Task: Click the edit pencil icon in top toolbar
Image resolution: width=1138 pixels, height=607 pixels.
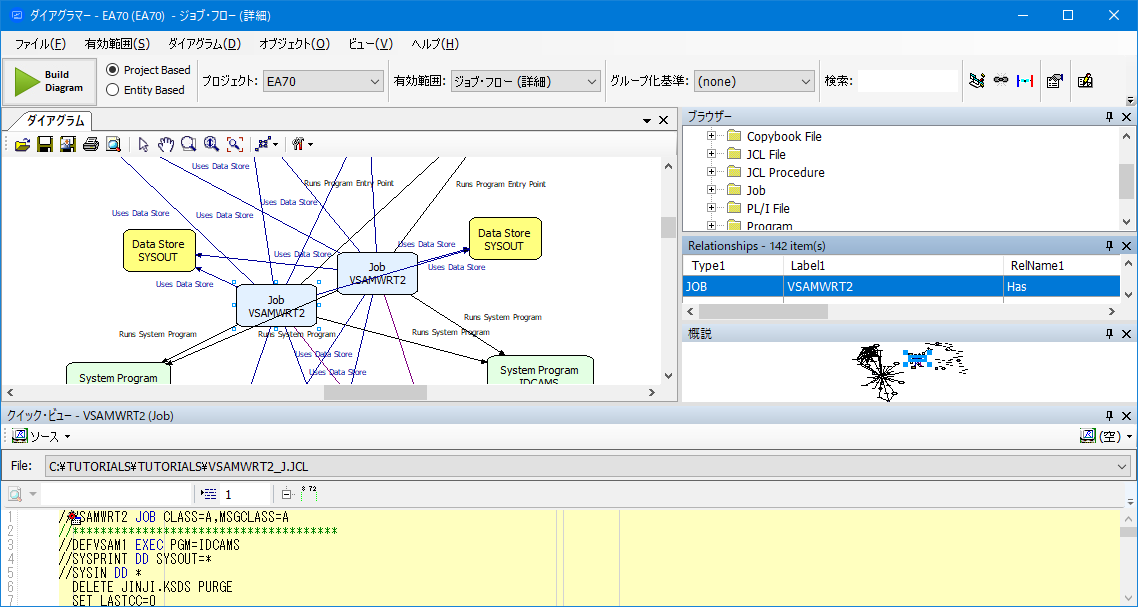Action: pyautogui.click(x=1085, y=81)
